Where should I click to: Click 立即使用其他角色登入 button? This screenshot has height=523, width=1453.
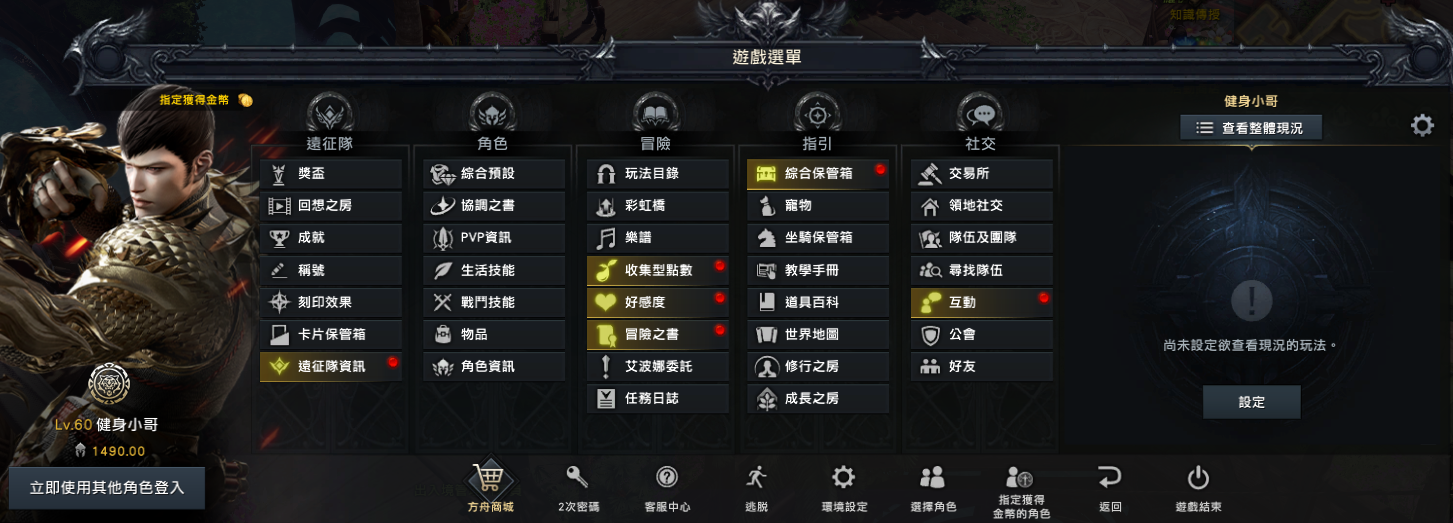107,488
